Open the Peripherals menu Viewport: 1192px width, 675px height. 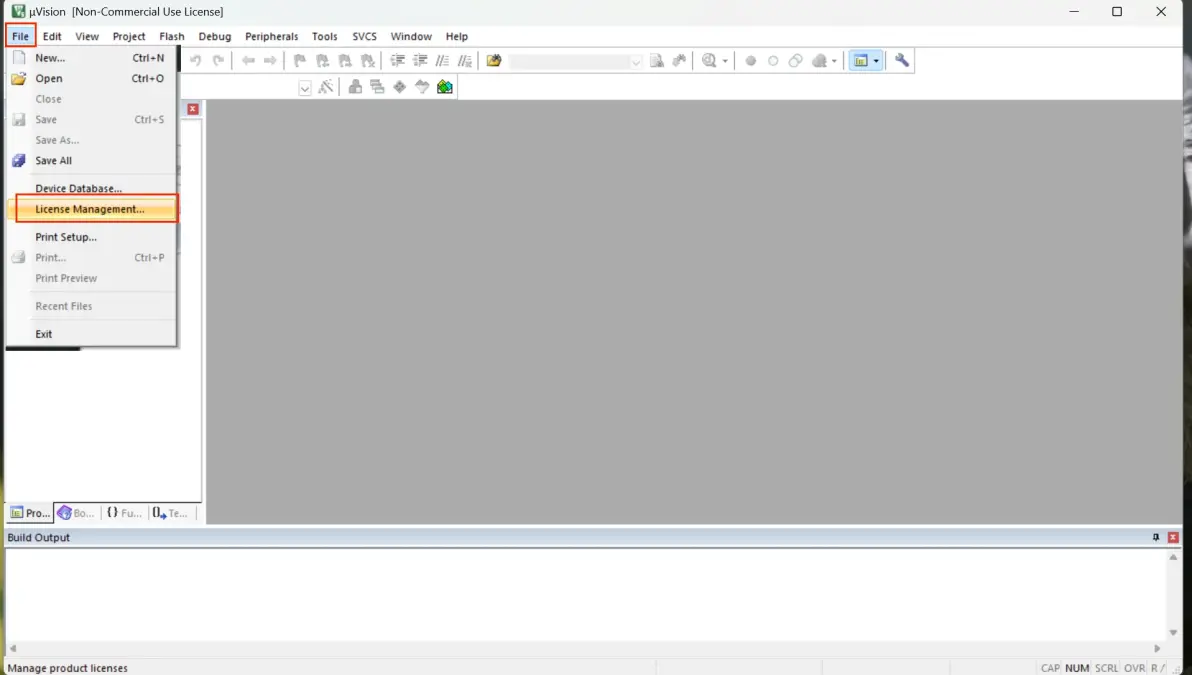point(271,36)
